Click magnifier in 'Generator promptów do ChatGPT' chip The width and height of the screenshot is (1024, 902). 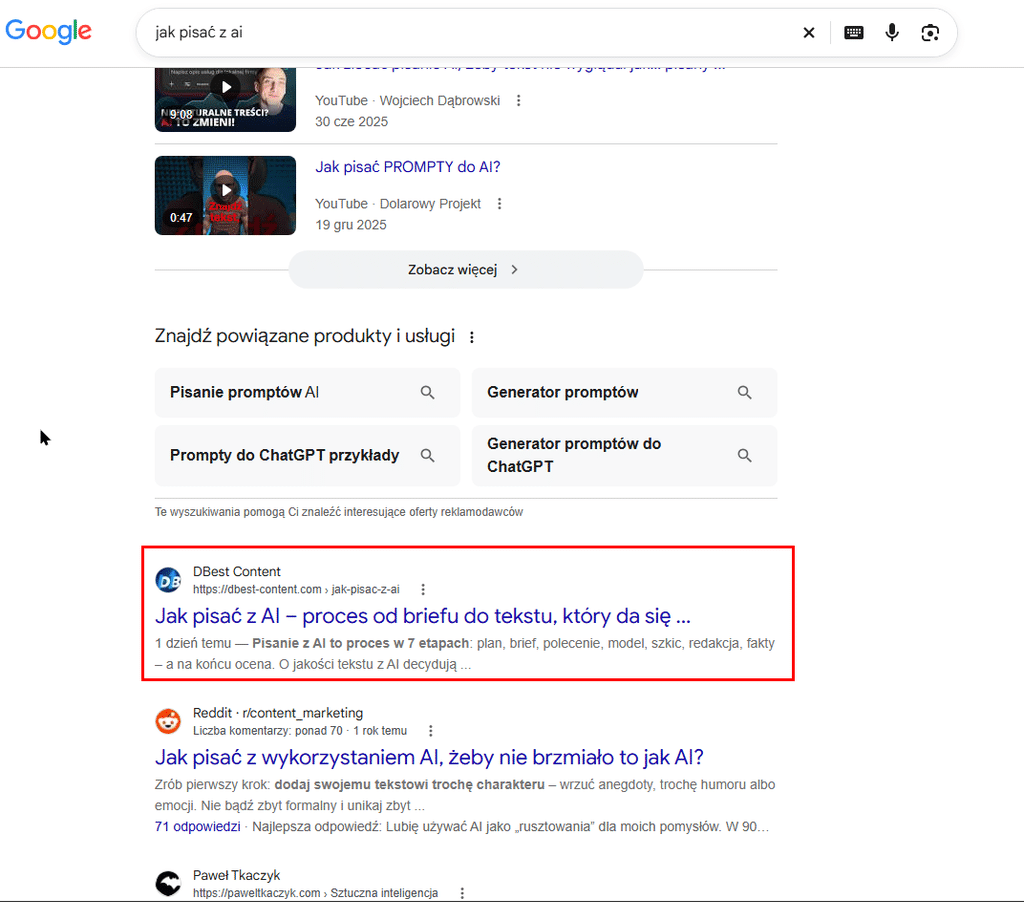coord(744,455)
